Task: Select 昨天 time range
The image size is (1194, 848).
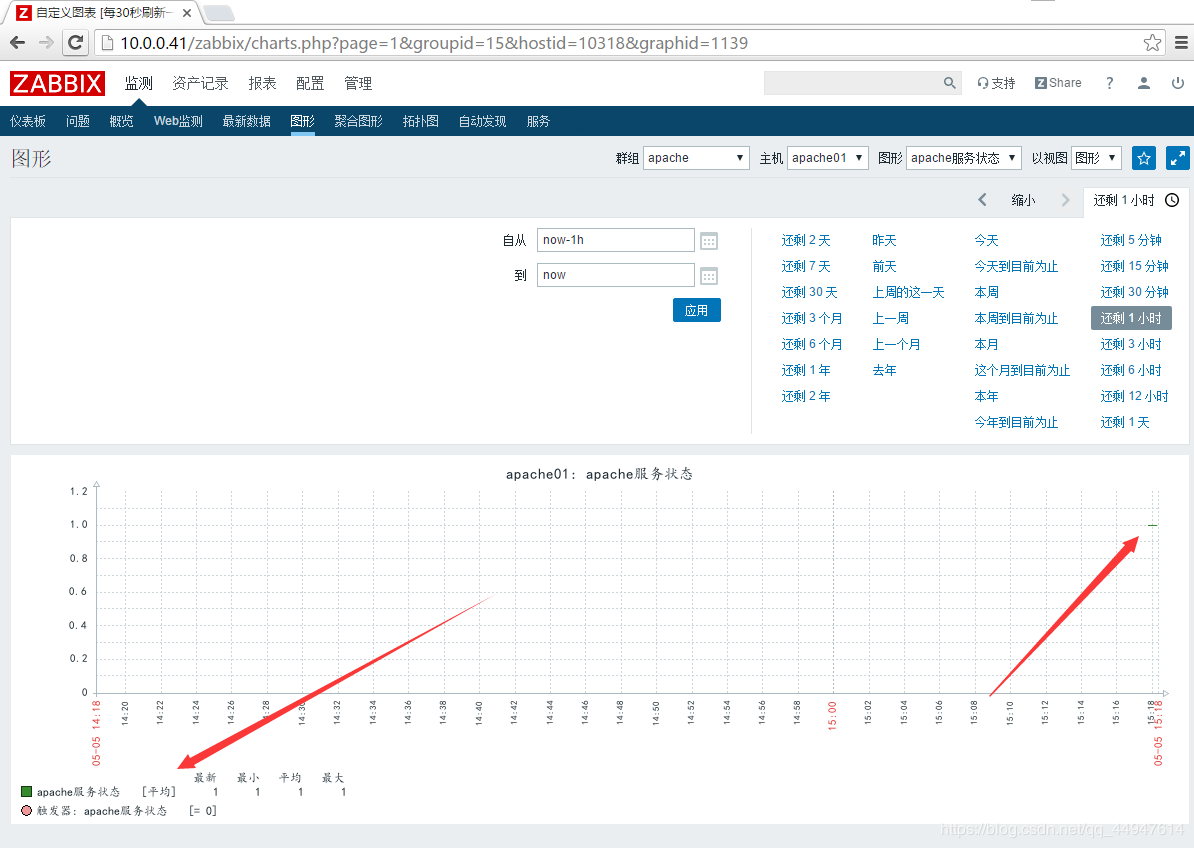Action: pos(884,241)
